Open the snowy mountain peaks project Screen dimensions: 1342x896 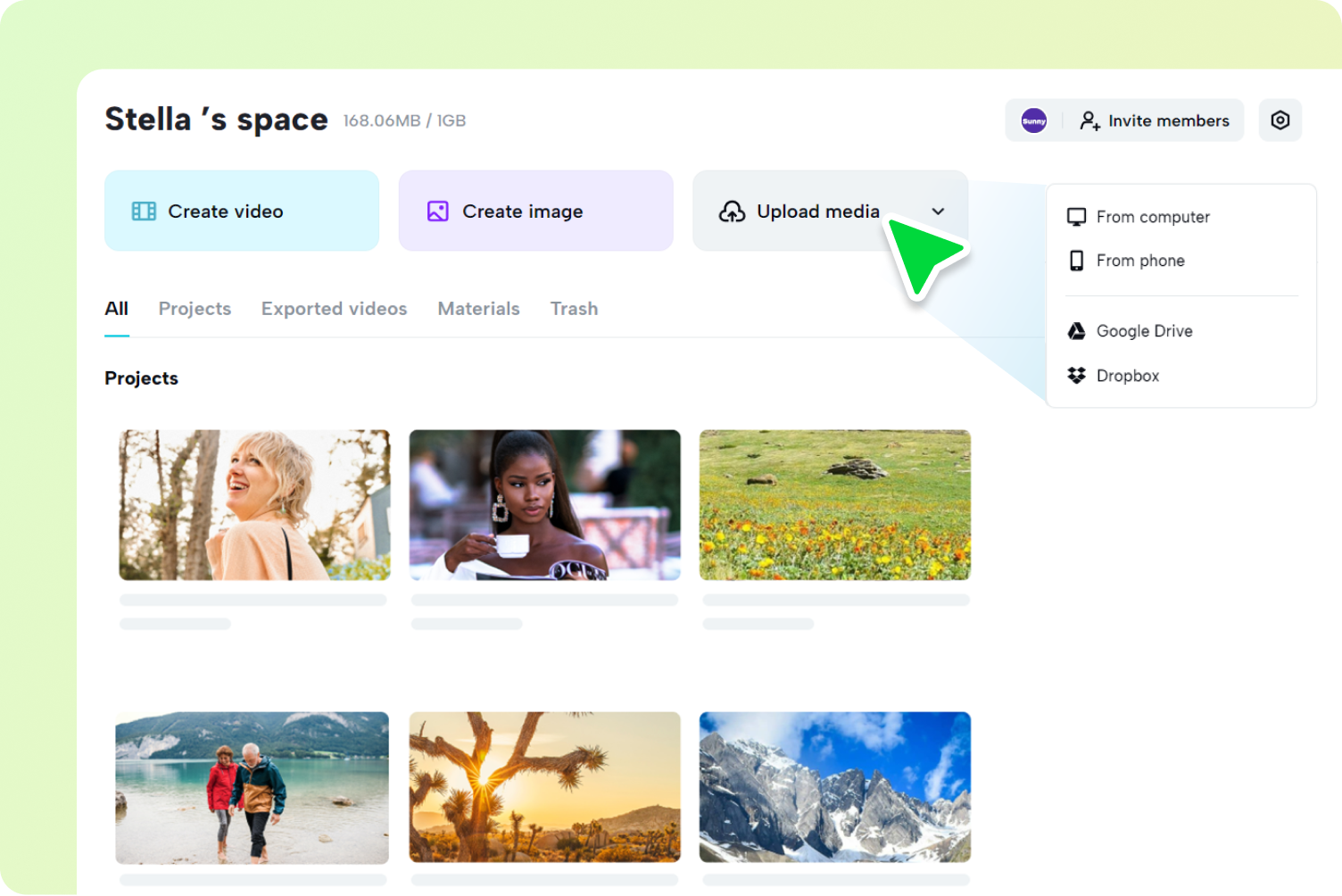(x=835, y=787)
